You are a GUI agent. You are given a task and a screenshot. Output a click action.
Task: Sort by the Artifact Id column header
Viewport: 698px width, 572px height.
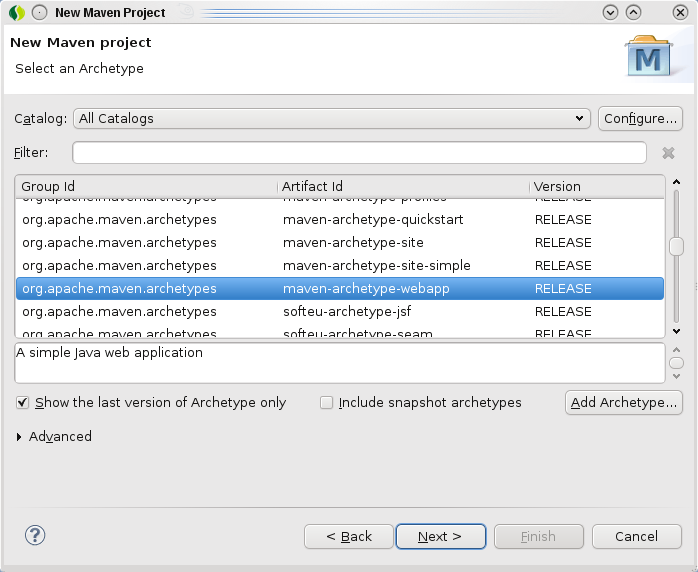coord(403,187)
